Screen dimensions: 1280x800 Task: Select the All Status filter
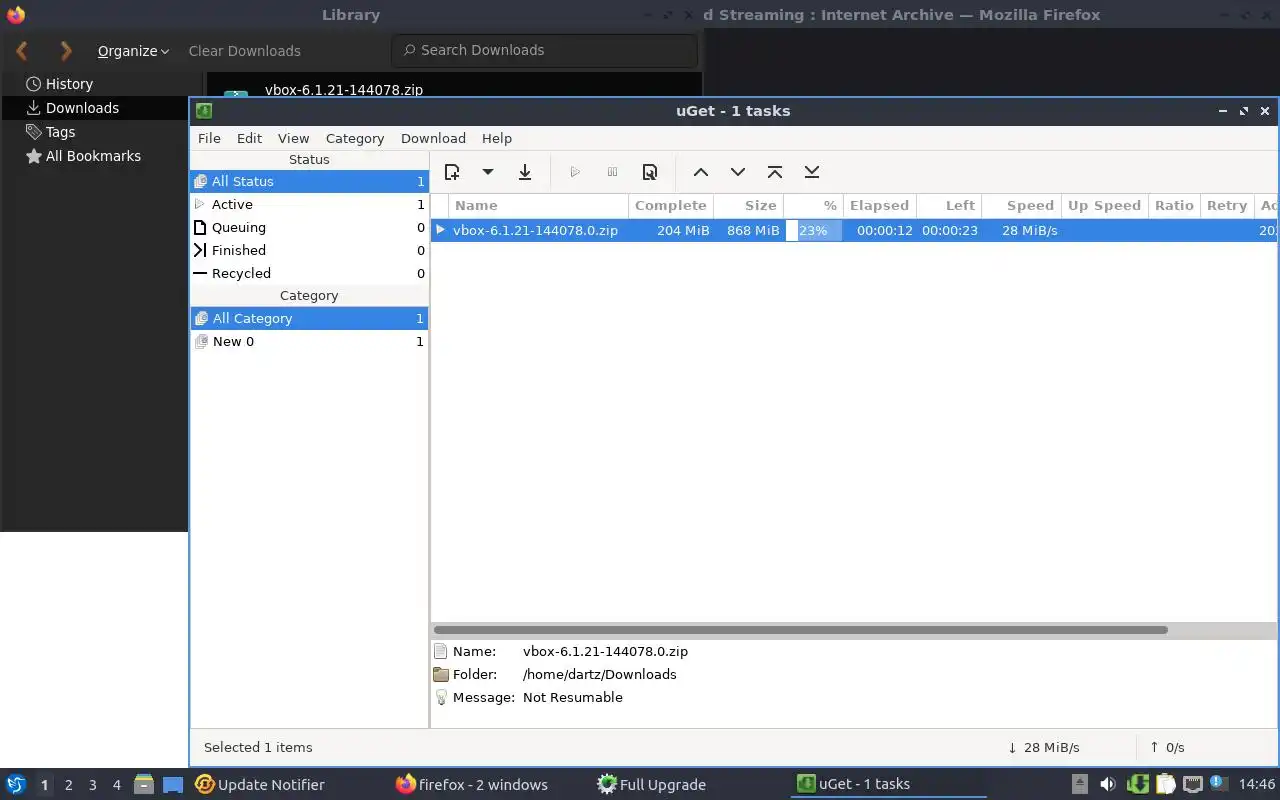309,181
